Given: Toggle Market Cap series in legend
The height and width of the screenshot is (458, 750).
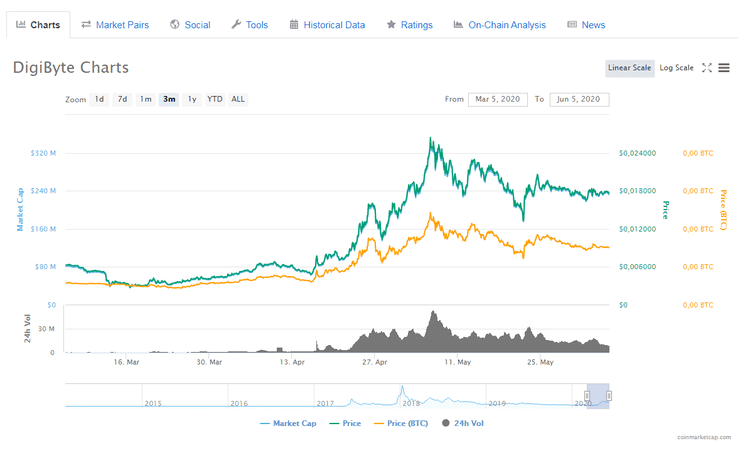Looking at the screenshot, I should (287, 424).
